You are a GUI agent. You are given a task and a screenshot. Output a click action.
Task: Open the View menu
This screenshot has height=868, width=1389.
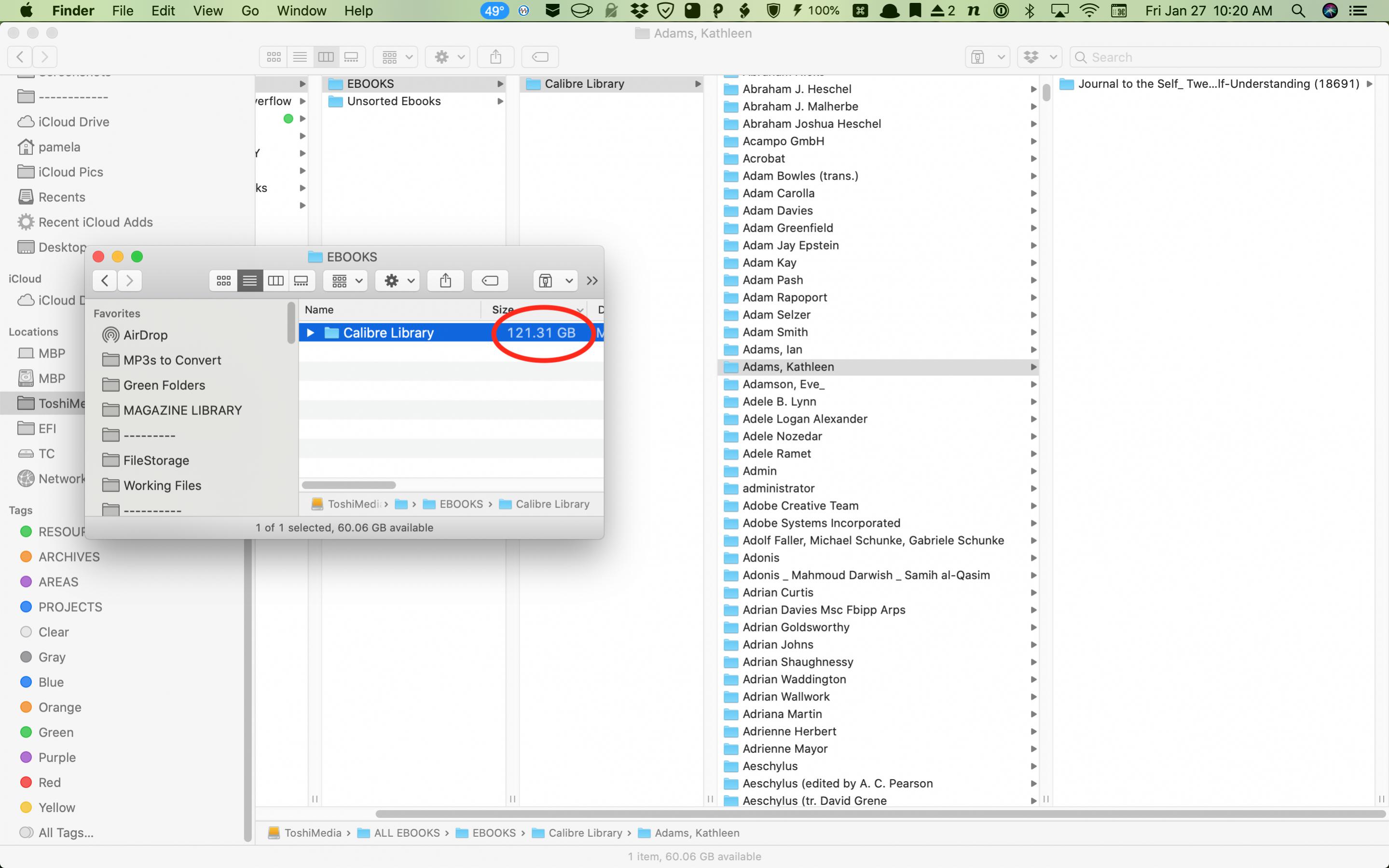point(208,10)
